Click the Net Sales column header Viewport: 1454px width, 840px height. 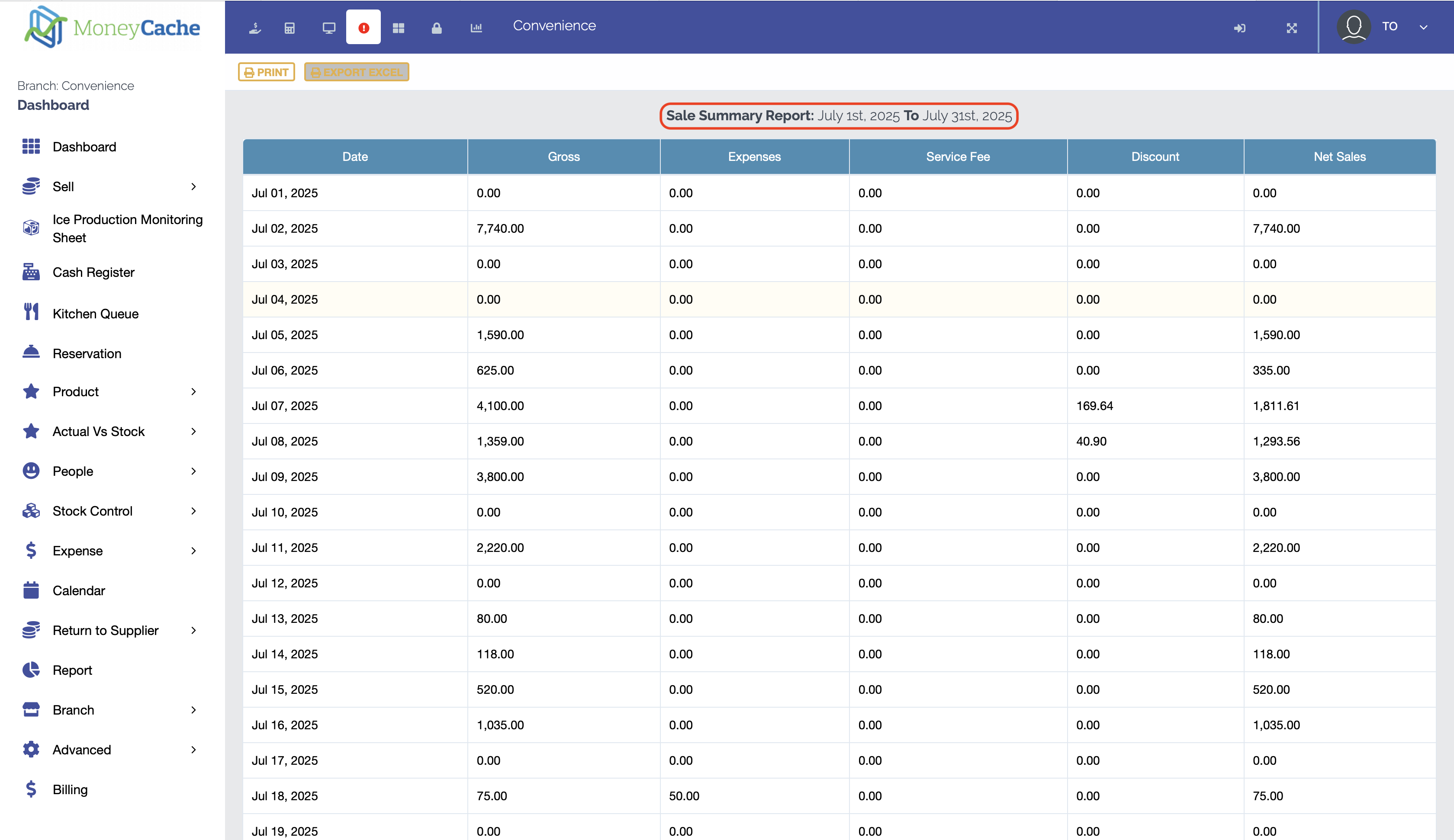[1339, 157]
